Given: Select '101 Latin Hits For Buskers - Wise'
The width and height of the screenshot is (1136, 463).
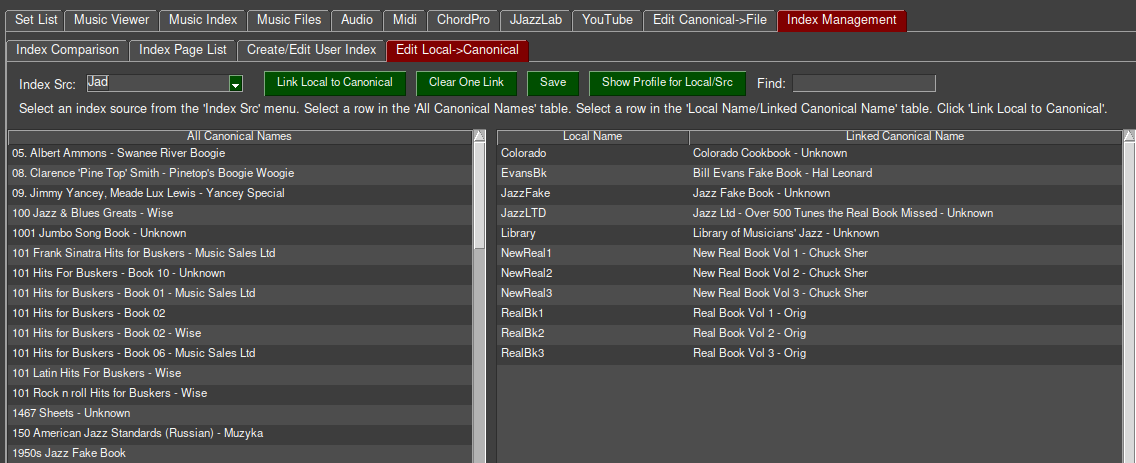Looking at the screenshot, I should [96, 373].
